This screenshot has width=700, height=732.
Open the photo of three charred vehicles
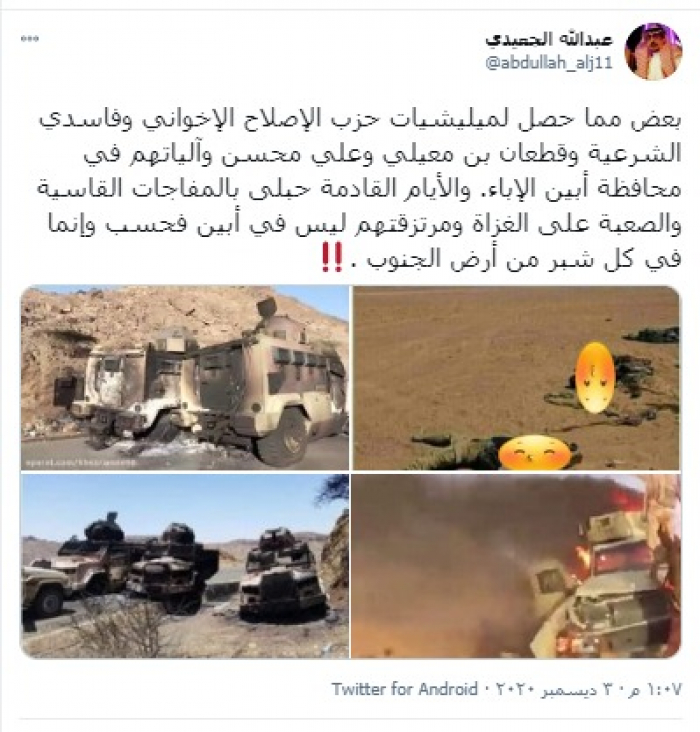(185, 566)
